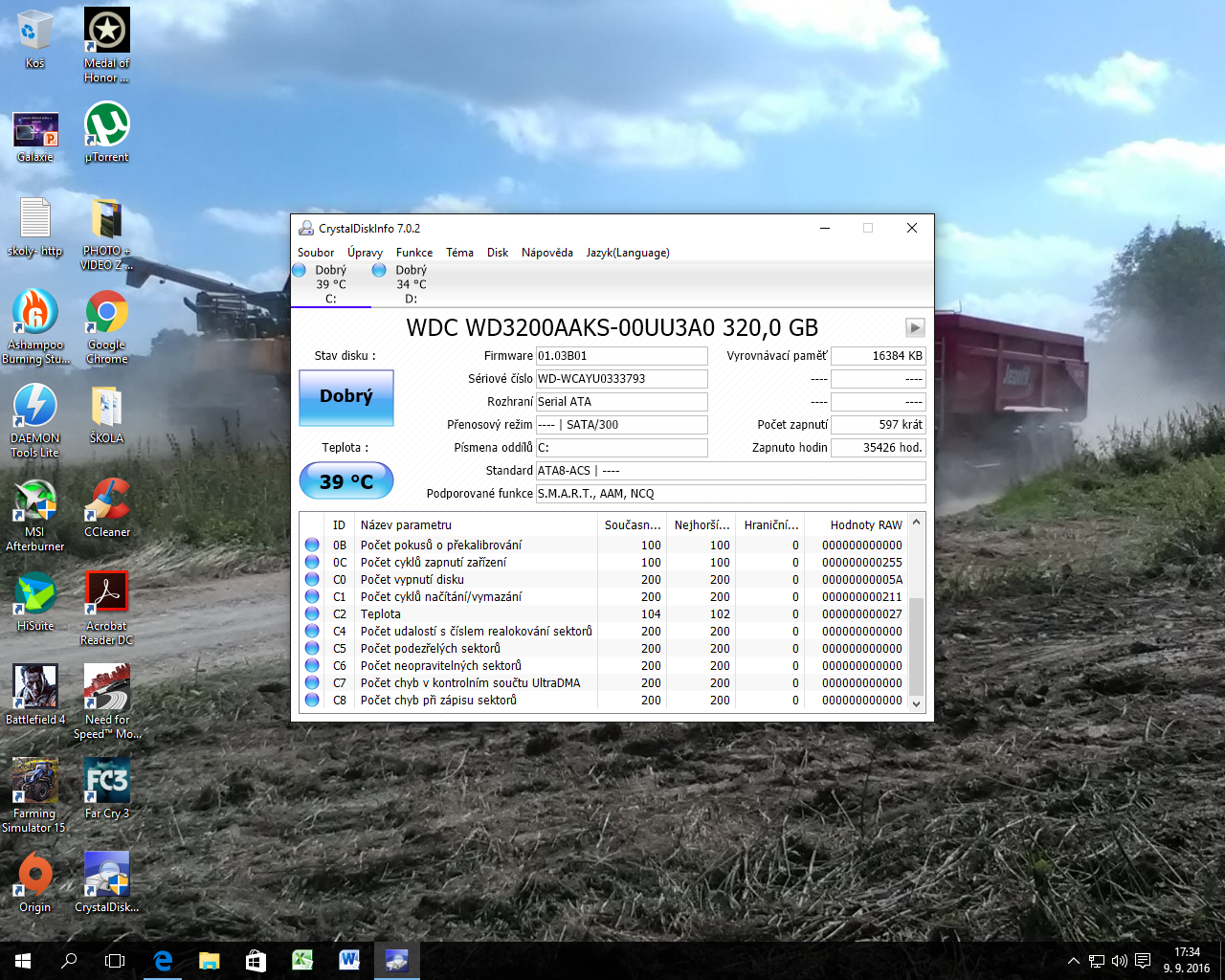The width and height of the screenshot is (1225, 980).
Task: Open the Téma menu
Action: (459, 253)
